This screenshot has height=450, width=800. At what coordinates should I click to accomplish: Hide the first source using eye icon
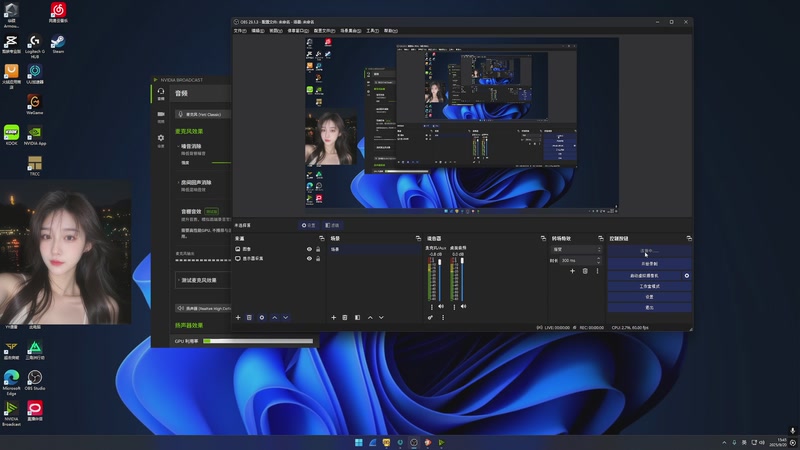(309, 249)
